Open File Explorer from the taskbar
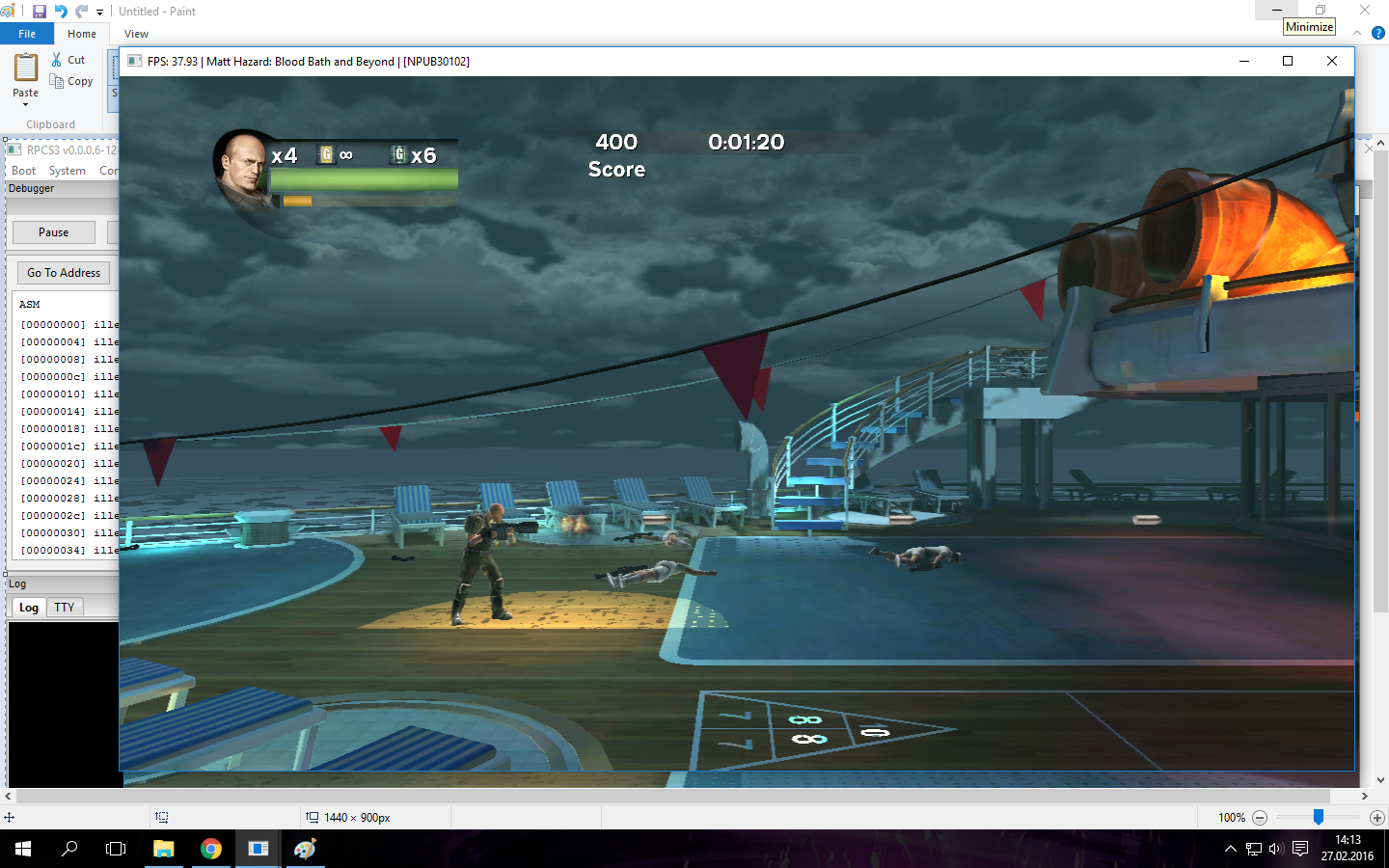Image resolution: width=1389 pixels, height=868 pixels. point(163,849)
